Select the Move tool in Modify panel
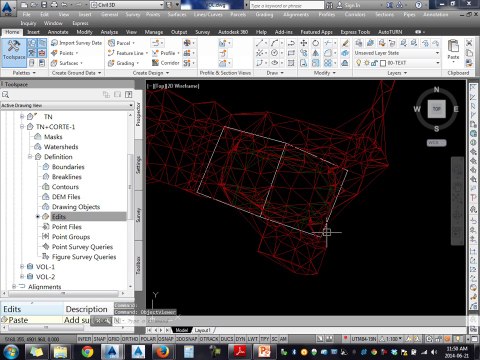Image resolution: width=480 pixels, height=360 pixels. coord(303,43)
